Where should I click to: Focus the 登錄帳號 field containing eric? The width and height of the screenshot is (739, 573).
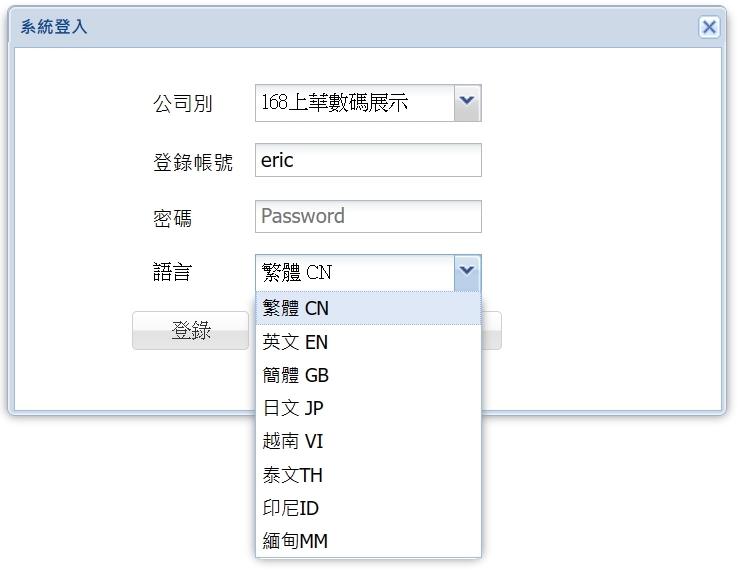[x=368, y=160]
